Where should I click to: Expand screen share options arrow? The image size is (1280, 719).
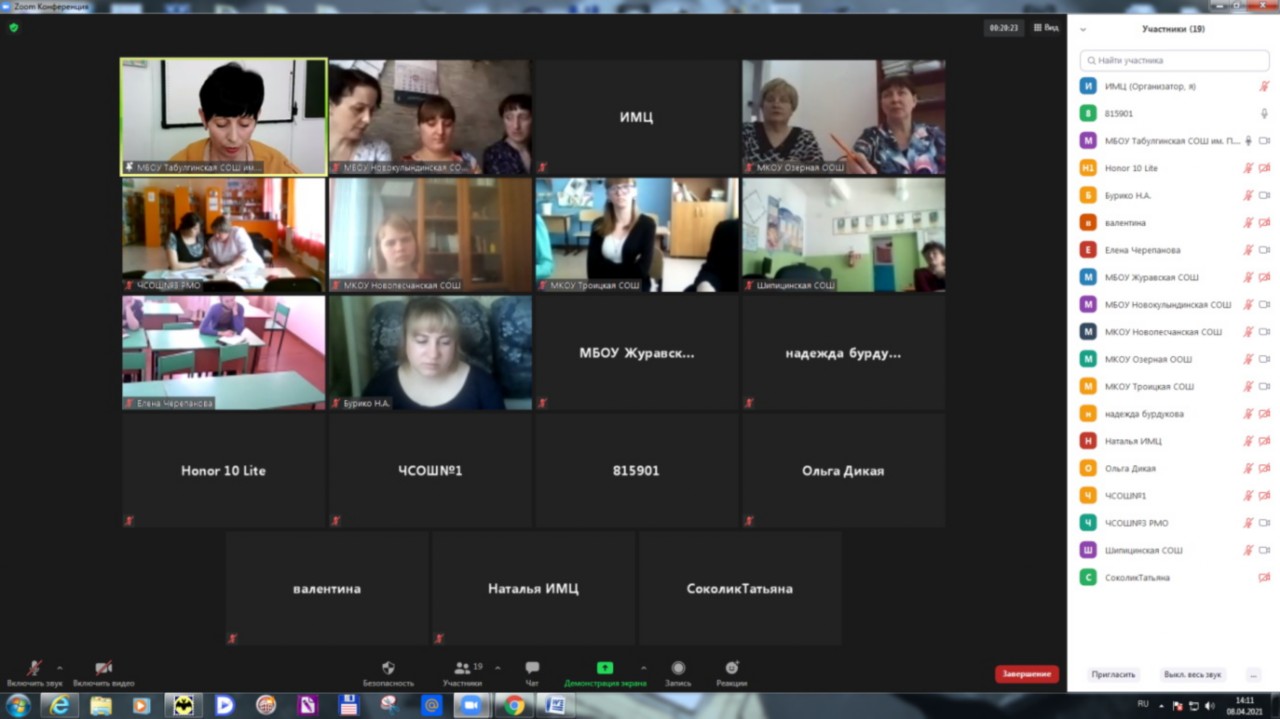coord(643,667)
